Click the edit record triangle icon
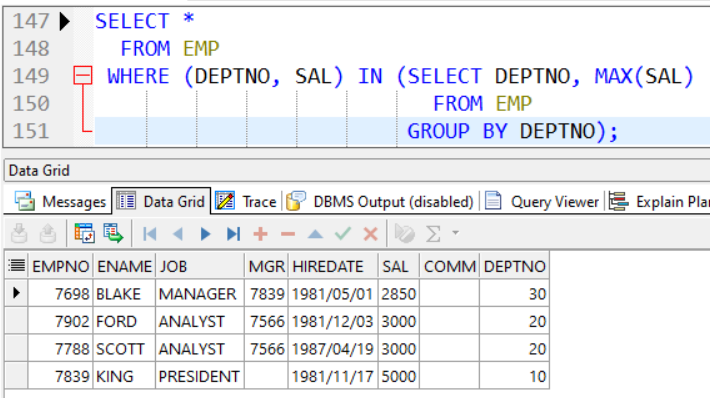 (x=315, y=234)
